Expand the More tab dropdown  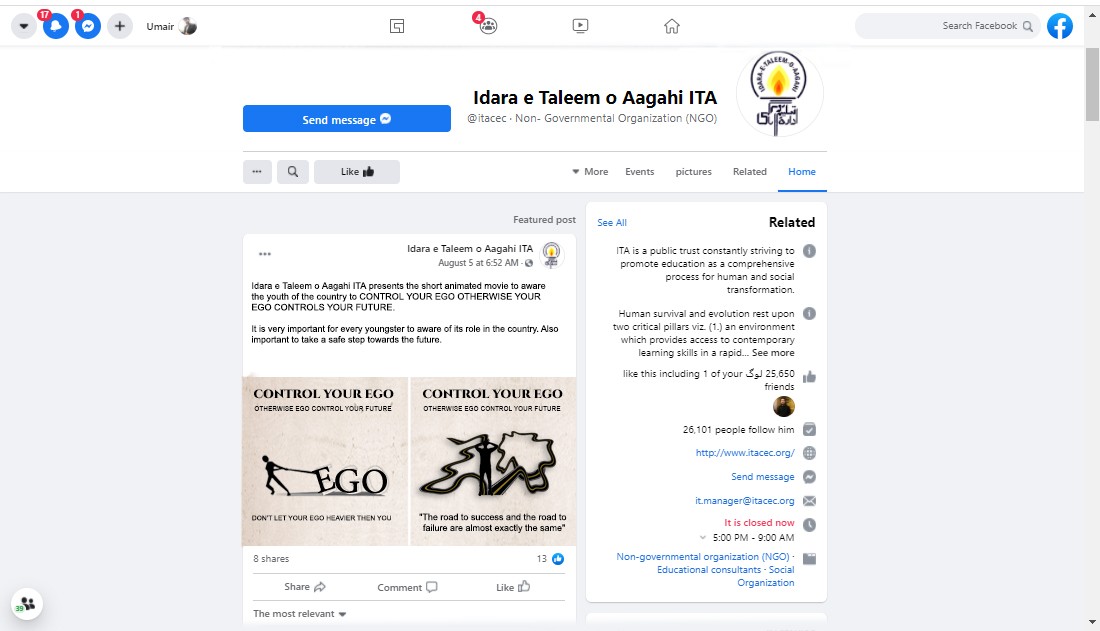pos(590,172)
